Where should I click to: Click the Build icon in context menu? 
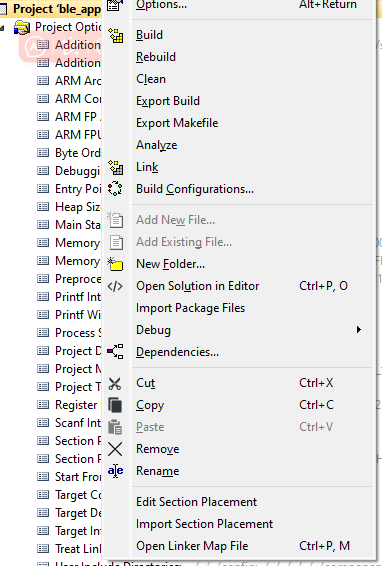click(x=116, y=35)
